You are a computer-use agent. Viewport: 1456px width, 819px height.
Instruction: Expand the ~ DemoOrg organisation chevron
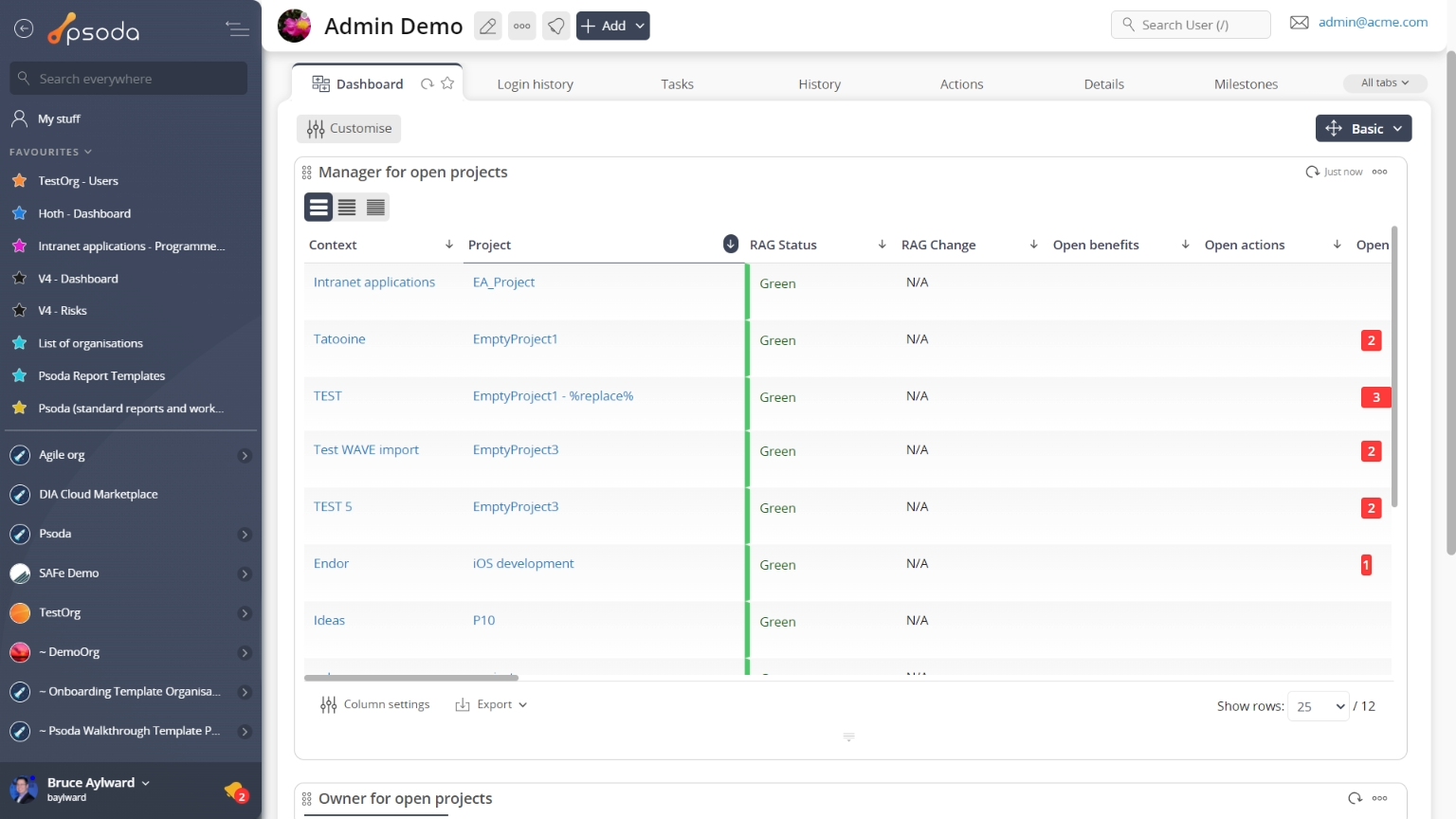245,653
